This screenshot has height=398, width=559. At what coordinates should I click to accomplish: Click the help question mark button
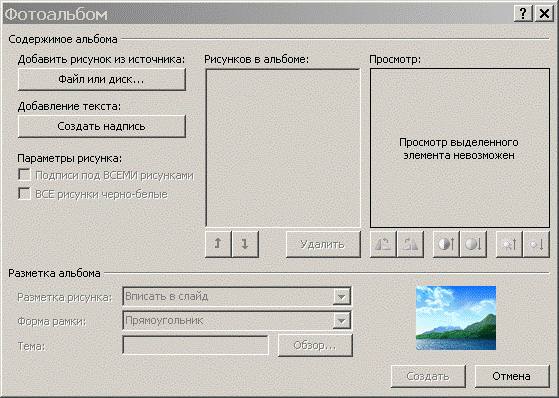523,14
